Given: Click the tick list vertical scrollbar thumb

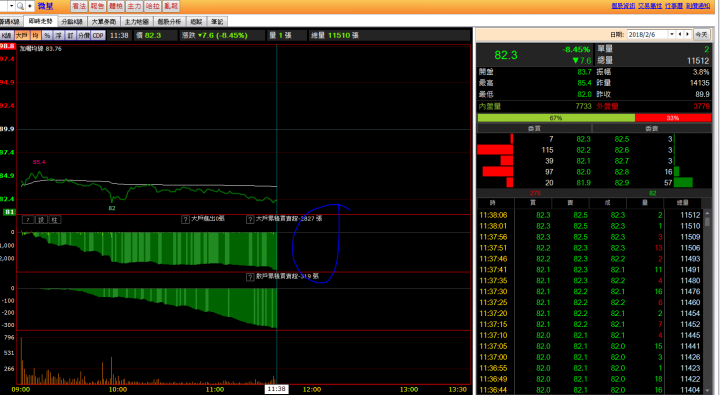Looking at the screenshot, I should point(708,221).
